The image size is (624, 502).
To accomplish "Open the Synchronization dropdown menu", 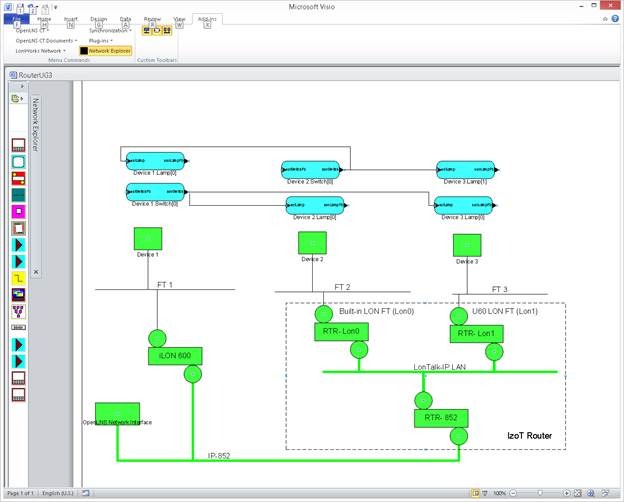I will coord(110,31).
